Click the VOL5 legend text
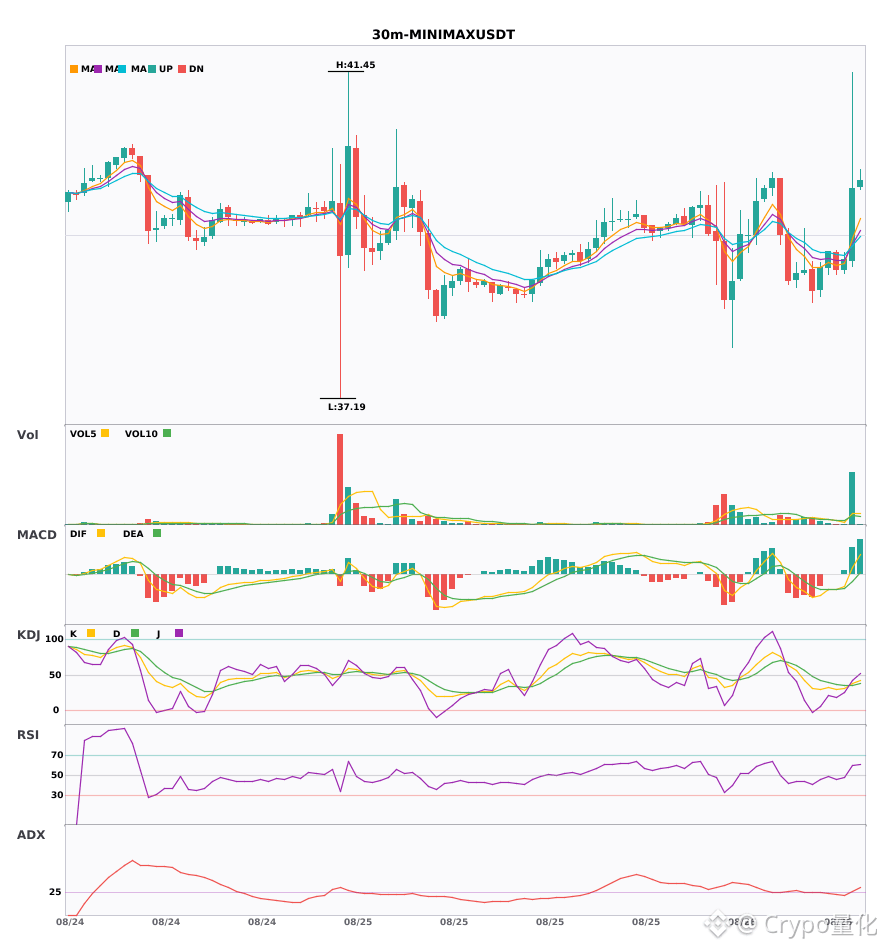Viewport: 885px width, 950px height. 83,434
